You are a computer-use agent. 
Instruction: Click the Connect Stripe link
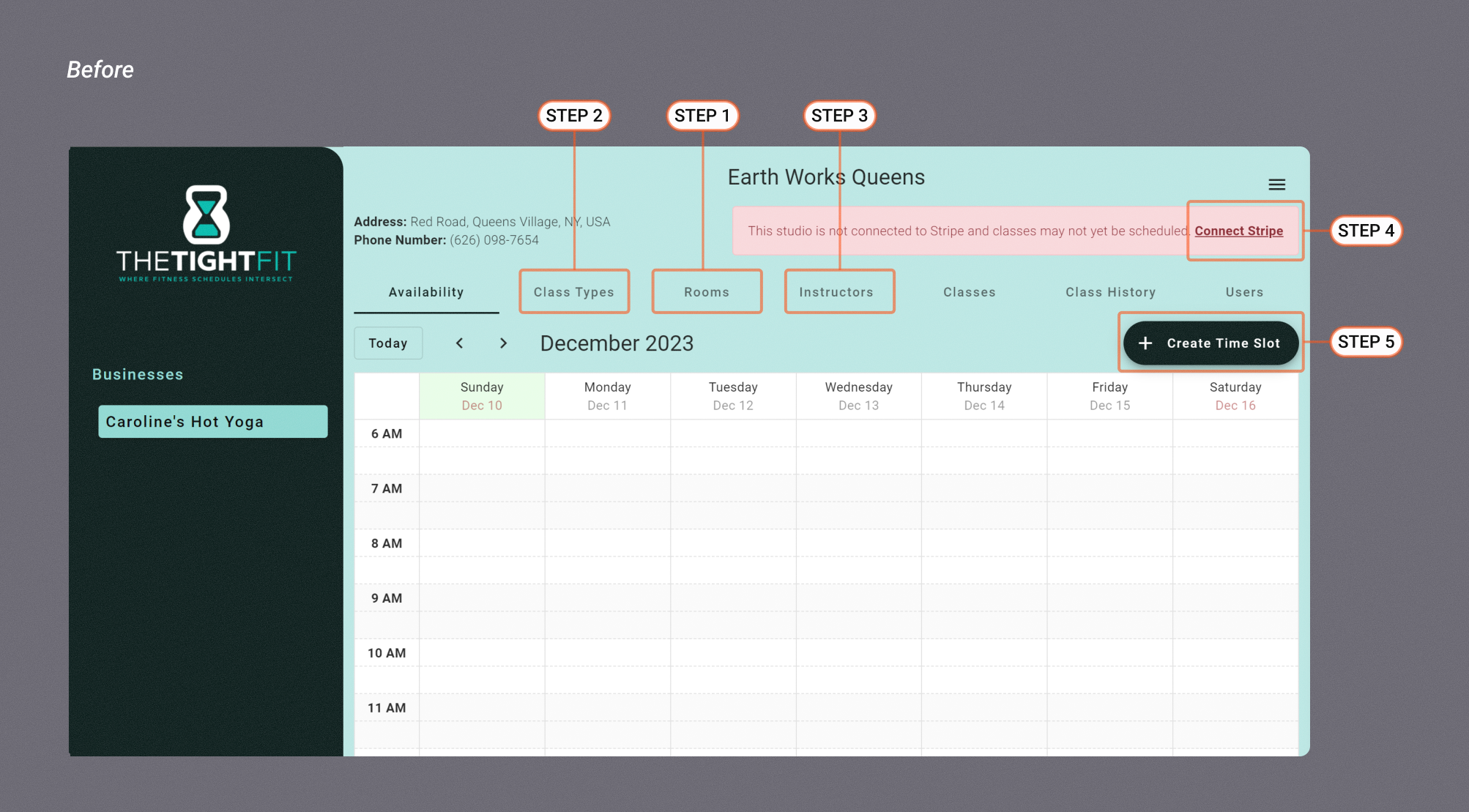1238,231
